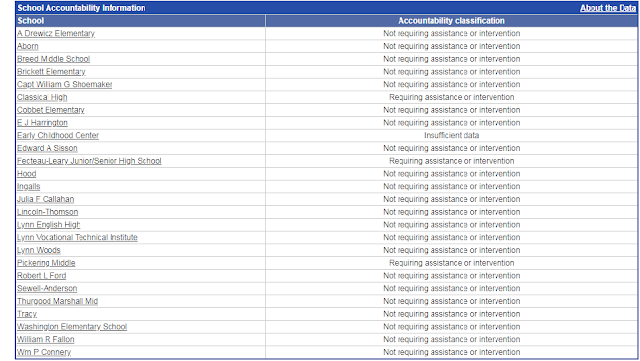Viewport: 640px width, 361px height.
Task: Select Classical High school link
Action: click(42, 97)
